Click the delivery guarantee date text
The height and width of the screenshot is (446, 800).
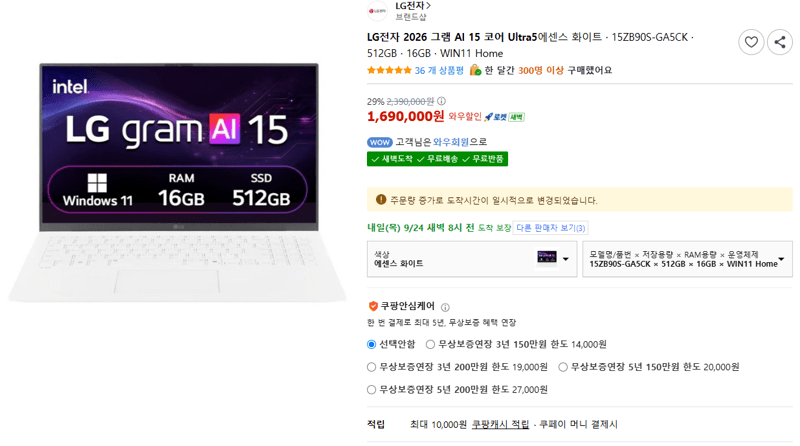pos(439,228)
